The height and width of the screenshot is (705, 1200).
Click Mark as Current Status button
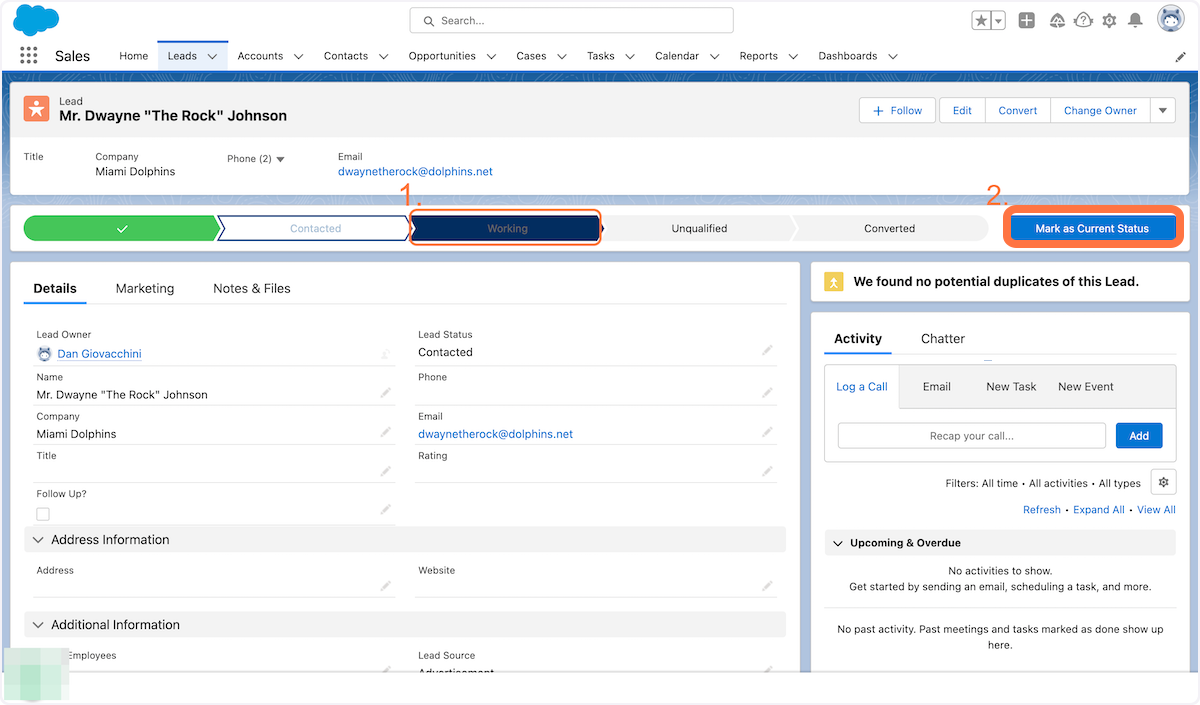[1092, 228]
